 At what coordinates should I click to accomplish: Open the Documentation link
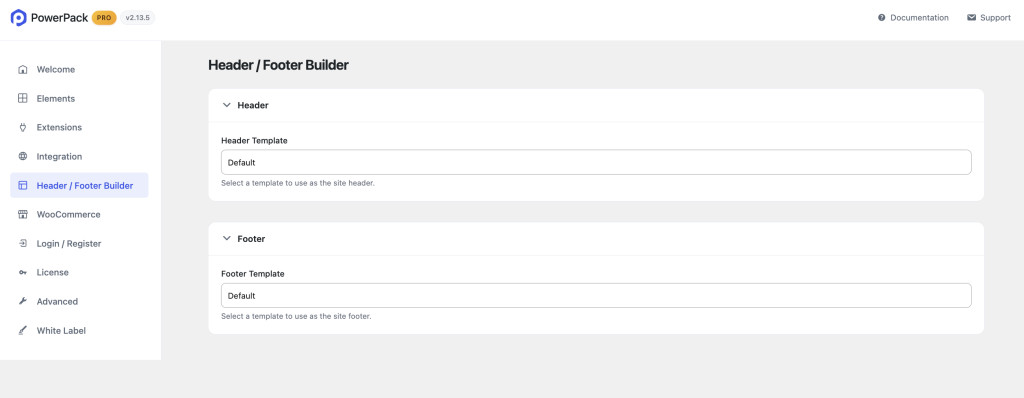pos(913,18)
